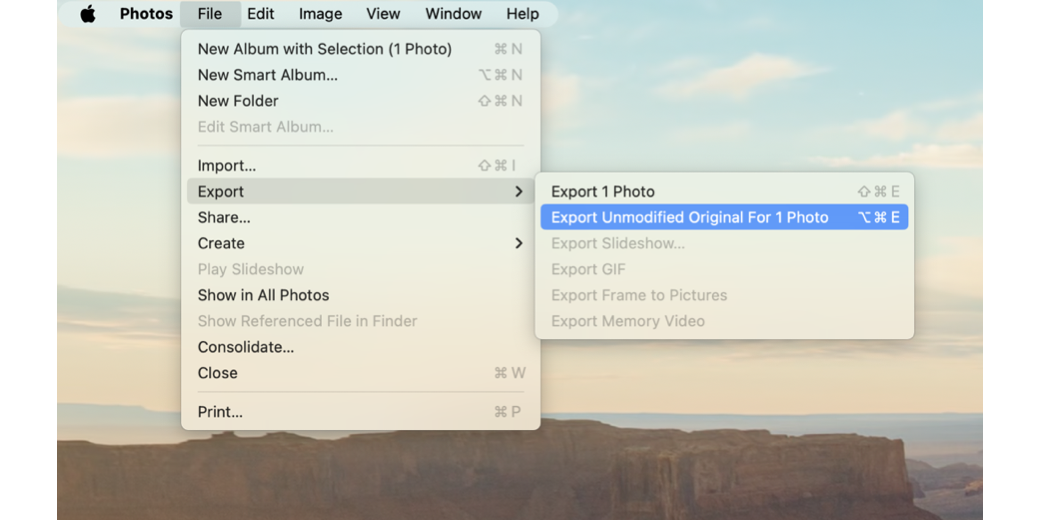Screen dimensions: 1040x520
Task: Select Export 1 Photo
Action: (x=603, y=192)
